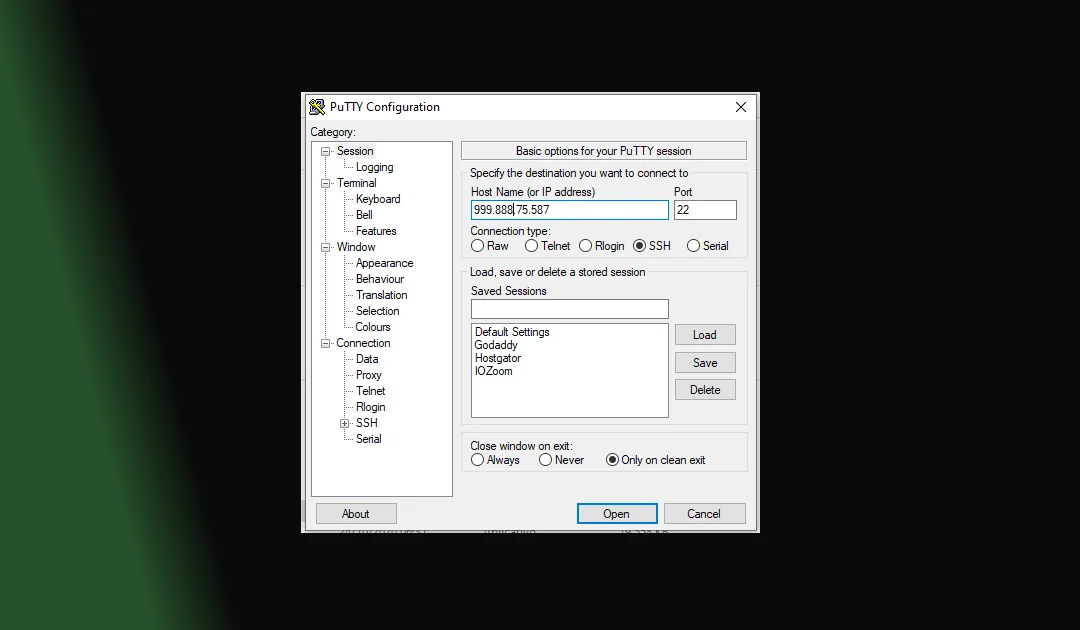
Task: Select the IOZoom saved session
Action: pyautogui.click(x=494, y=371)
